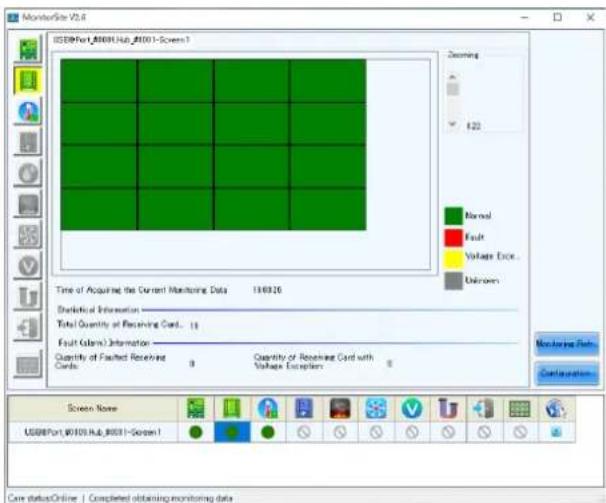606x503 pixels.
Task: Select the USB@Port Hub Screen1 tab
Action: point(121,40)
